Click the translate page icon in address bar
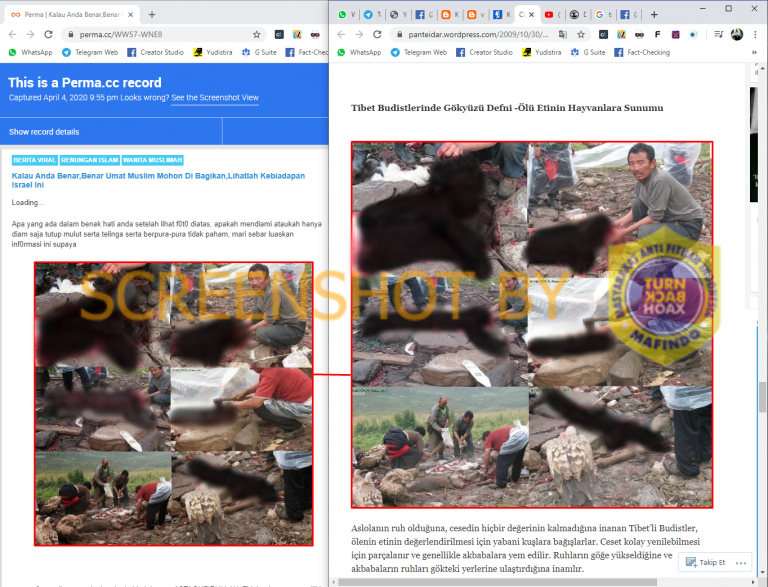 pyautogui.click(x=563, y=34)
